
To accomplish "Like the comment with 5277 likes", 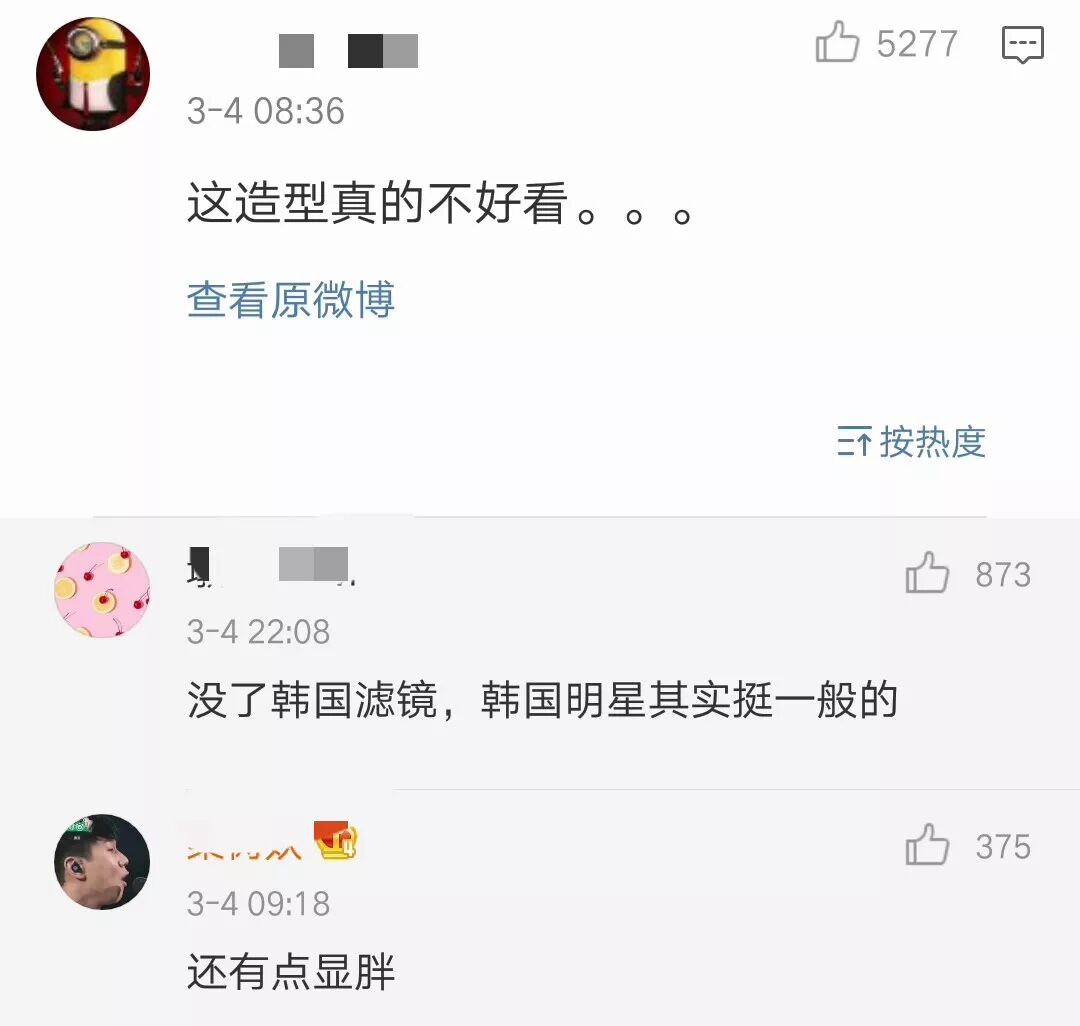I will [837, 42].
